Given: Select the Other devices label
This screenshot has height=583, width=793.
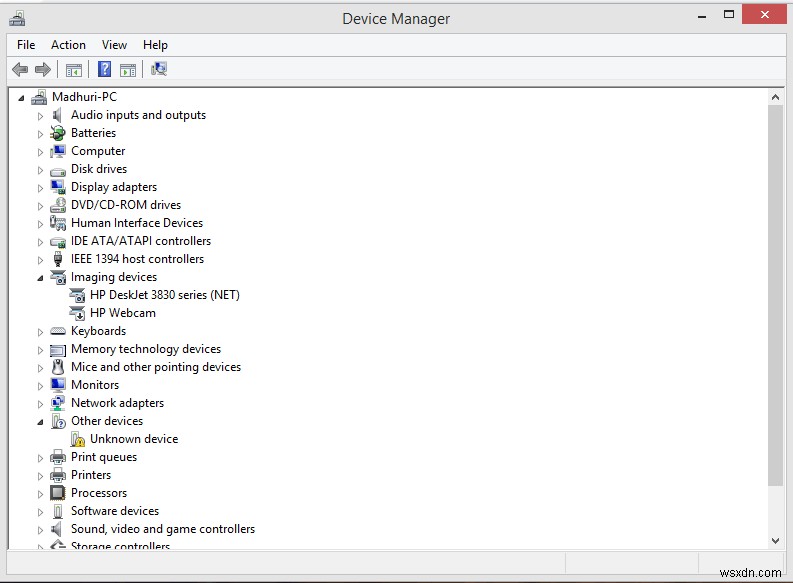Looking at the screenshot, I should (x=107, y=421).
